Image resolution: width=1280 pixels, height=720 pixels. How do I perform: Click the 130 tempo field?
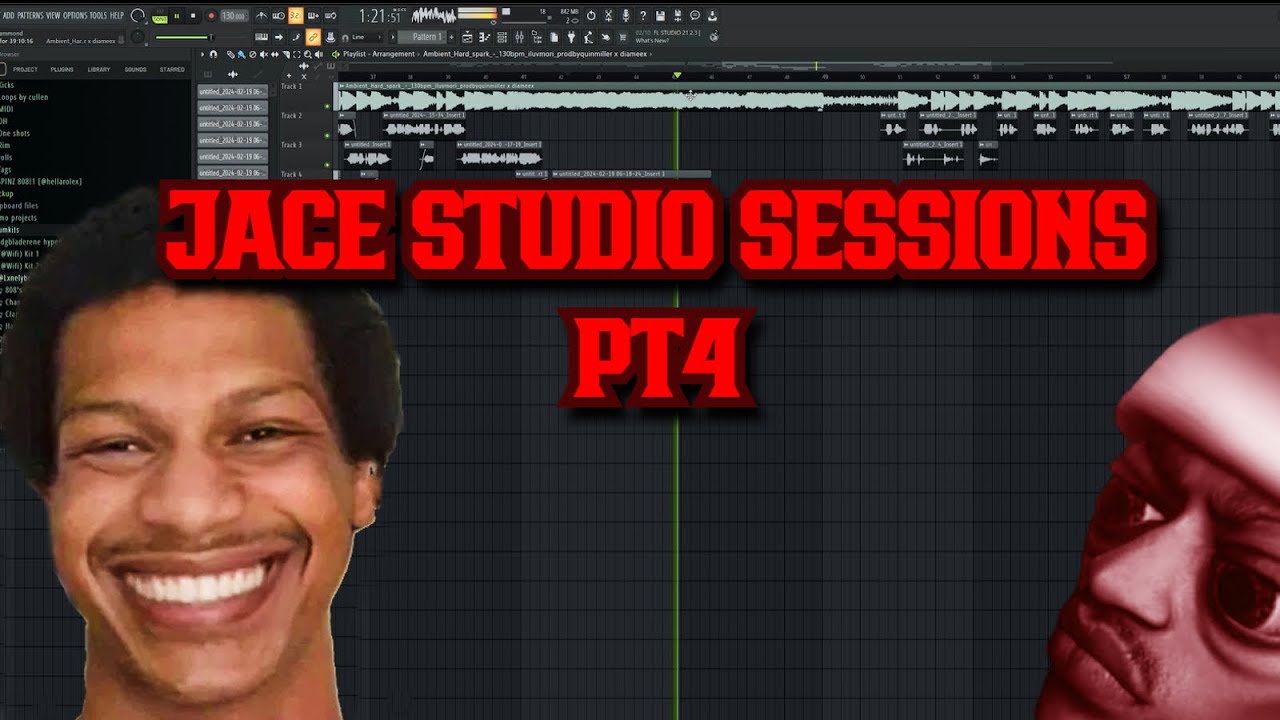point(234,16)
